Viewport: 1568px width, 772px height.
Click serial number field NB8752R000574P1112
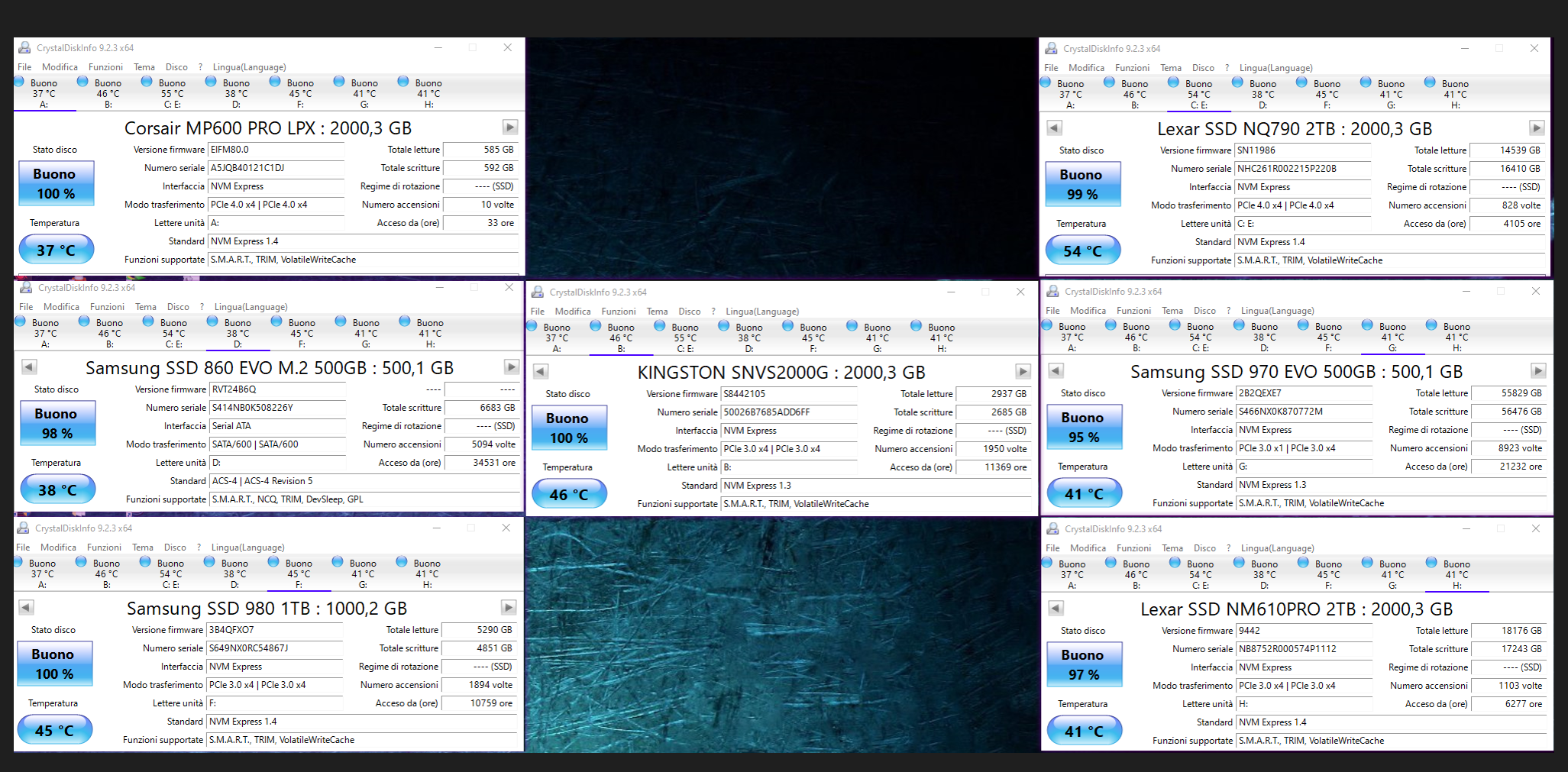tap(1305, 649)
